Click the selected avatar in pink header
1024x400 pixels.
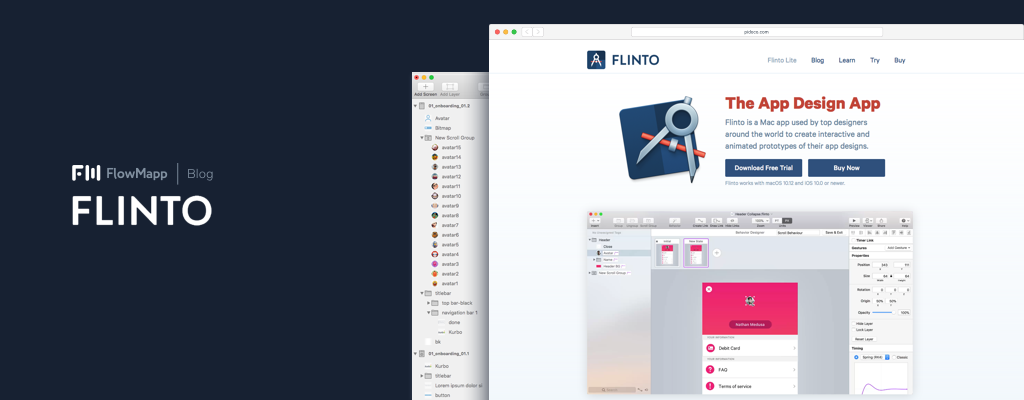point(750,301)
